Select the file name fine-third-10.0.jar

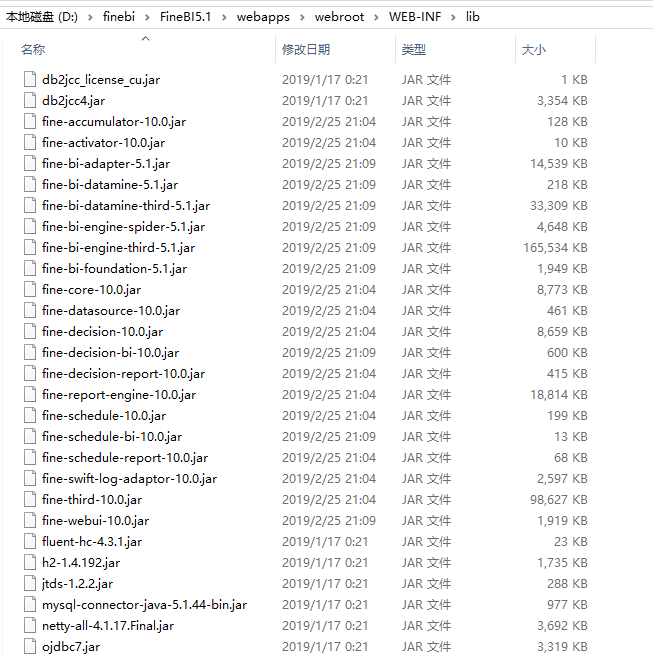(x=92, y=499)
